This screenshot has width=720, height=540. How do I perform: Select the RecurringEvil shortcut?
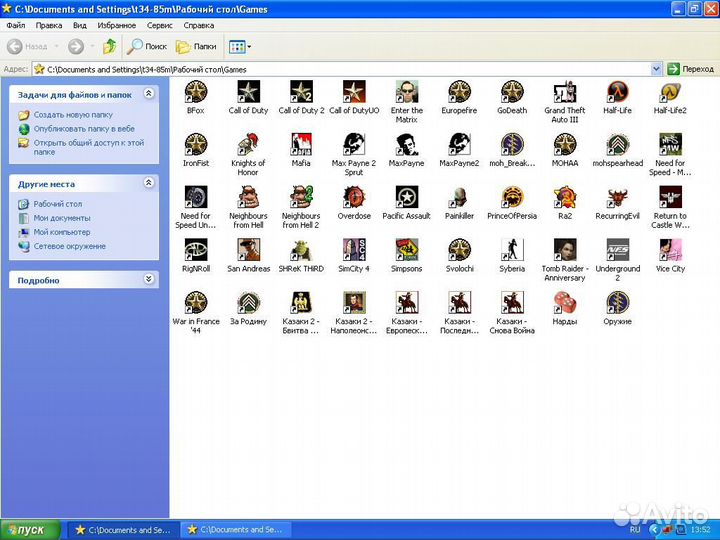[x=618, y=202]
